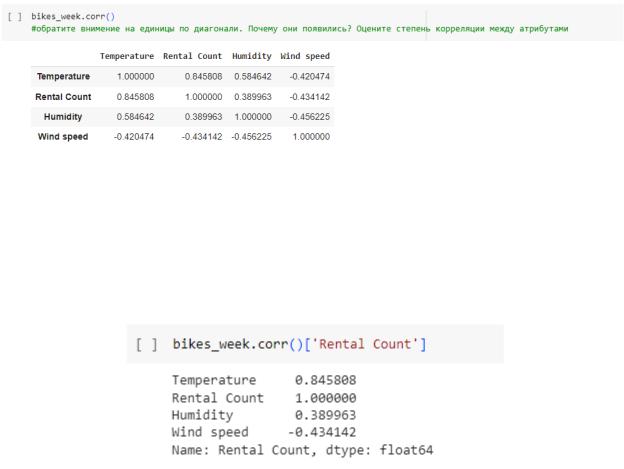Click Rental Count row value 0.845808

135,97
